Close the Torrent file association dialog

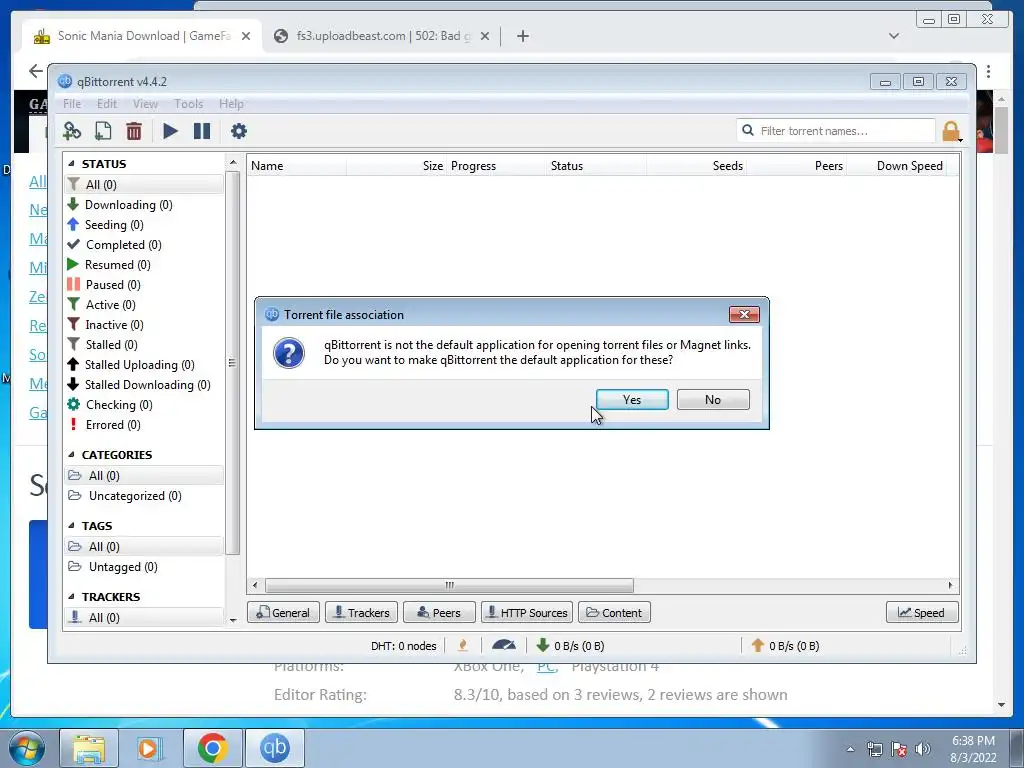click(744, 315)
